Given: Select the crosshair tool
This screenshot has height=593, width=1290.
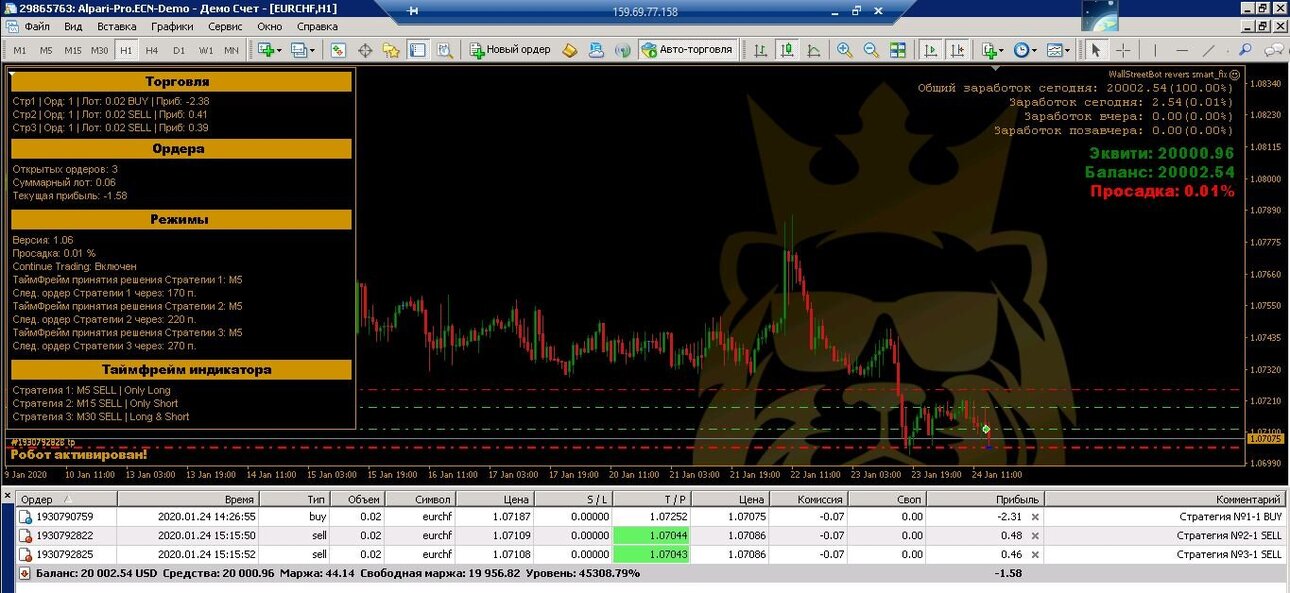Looking at the screenshot, I should [1123, 50].
